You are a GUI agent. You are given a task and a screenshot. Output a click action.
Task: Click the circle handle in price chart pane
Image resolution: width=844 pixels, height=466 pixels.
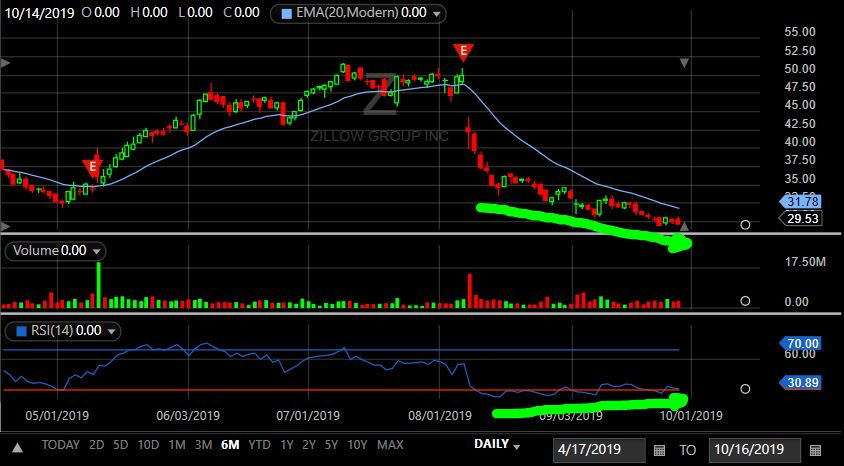(x=745, y=225)
